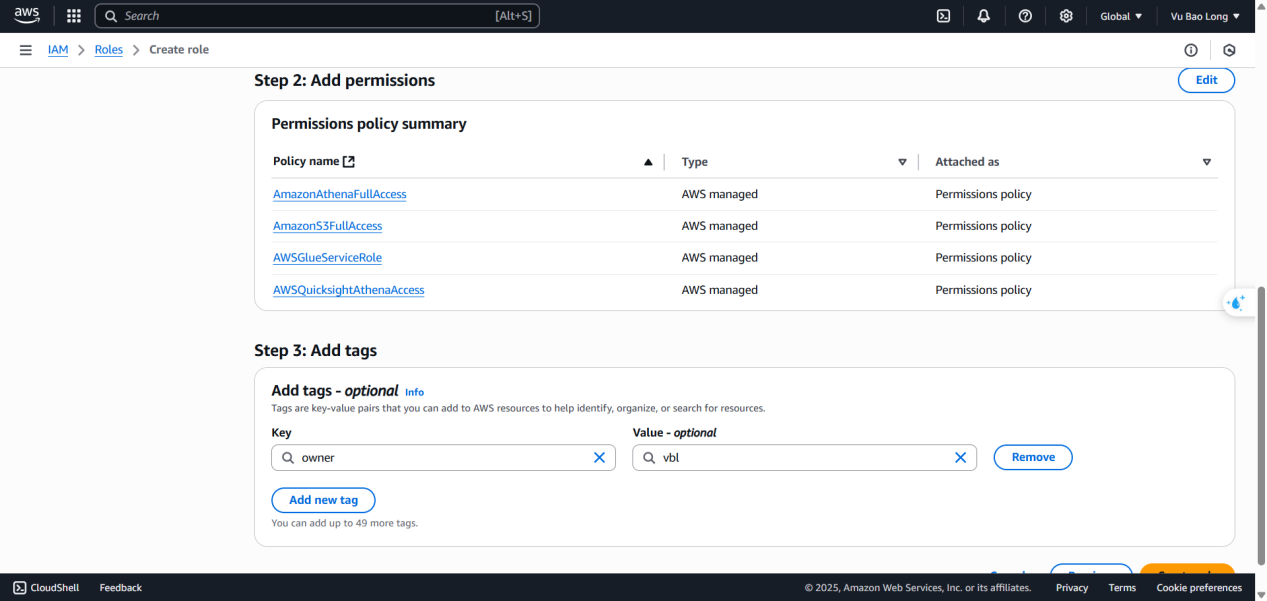Open the AmazonS3FullAccess policy

pyautogui.click(x=328, y=226)
